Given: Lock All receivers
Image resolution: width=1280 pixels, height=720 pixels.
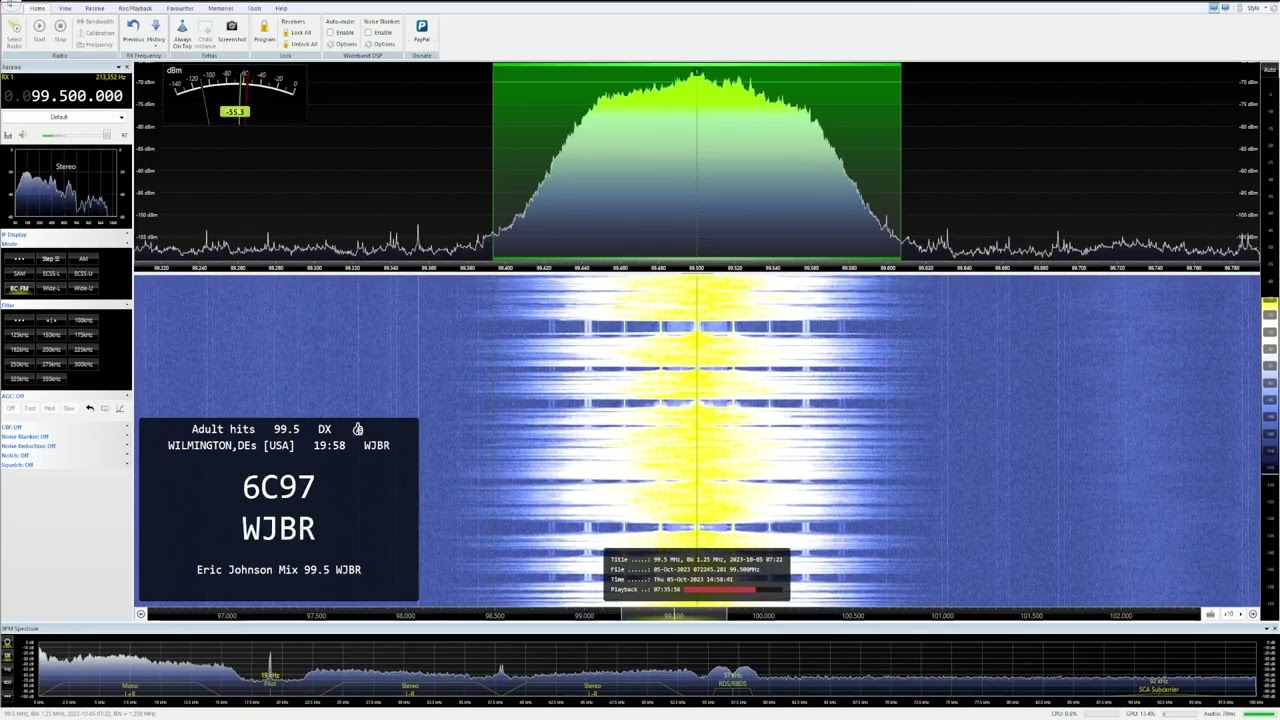Looking at the screenshot, I should (x=297, y=33).
